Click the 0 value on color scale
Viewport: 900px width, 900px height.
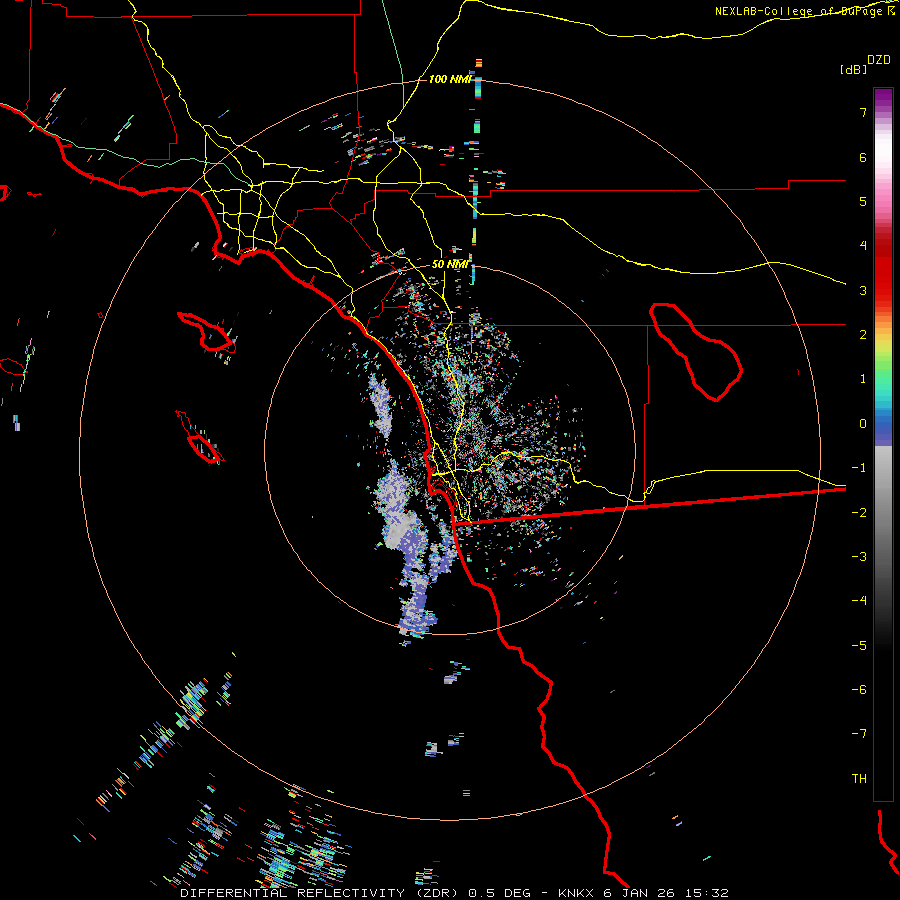click(863, 424)
